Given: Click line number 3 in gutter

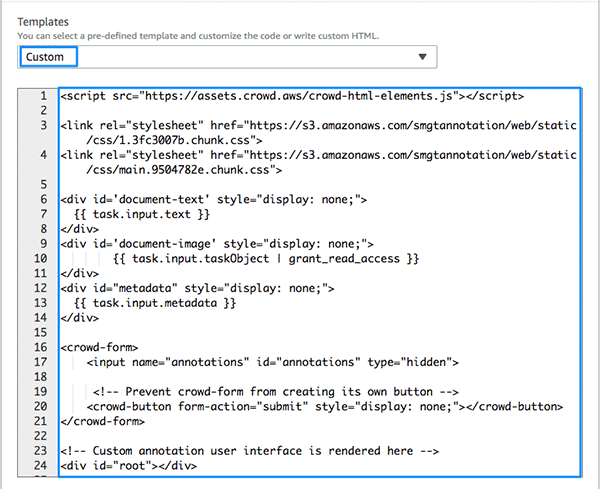Looking at the screenshot, I should click(x=44, y=126).
